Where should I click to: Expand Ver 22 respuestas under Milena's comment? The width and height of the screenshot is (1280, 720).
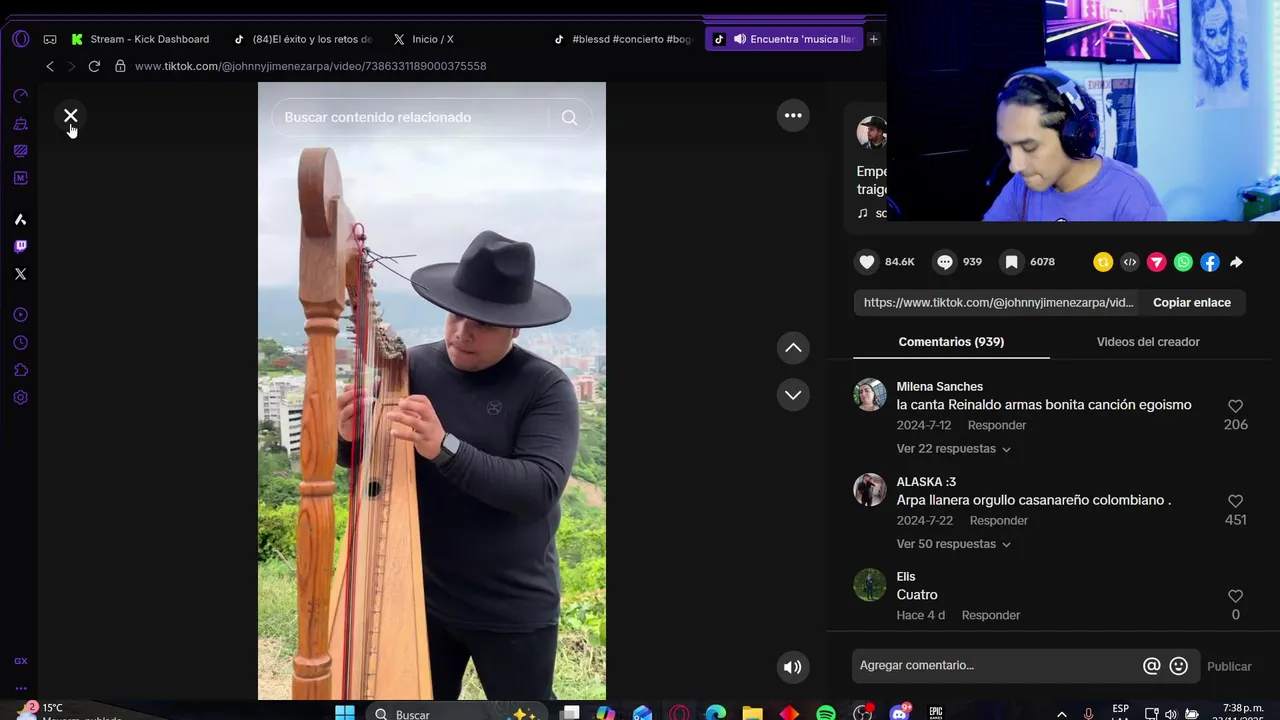(954, 449)
